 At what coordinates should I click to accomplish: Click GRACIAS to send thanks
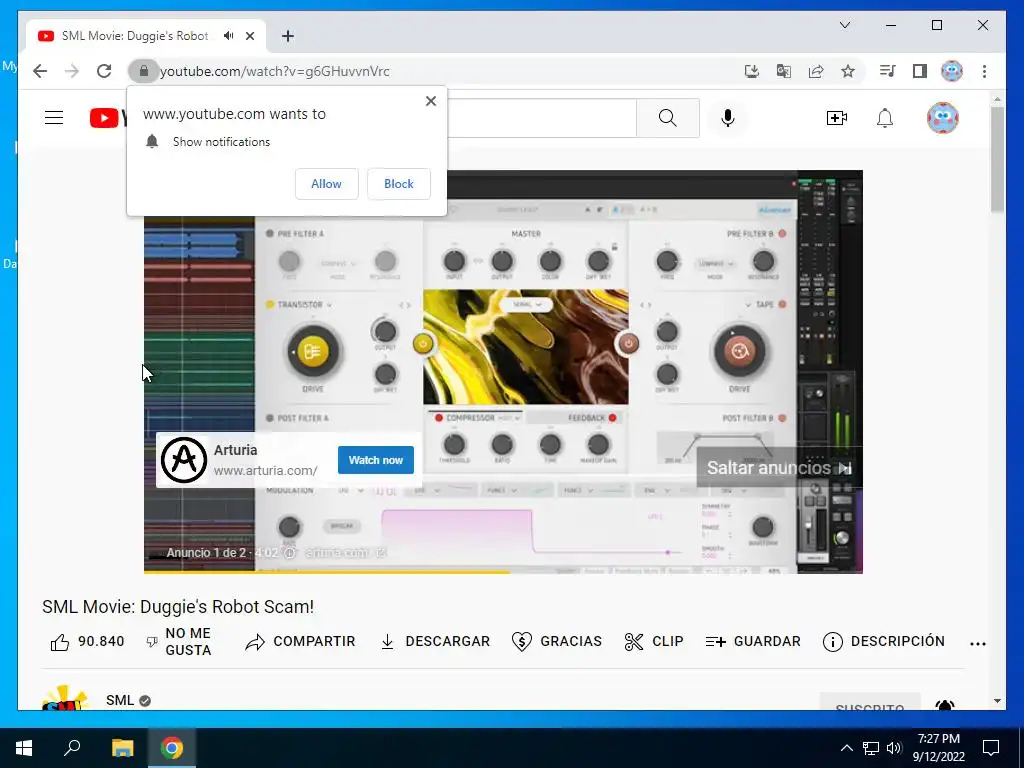(x=557, y=642)
